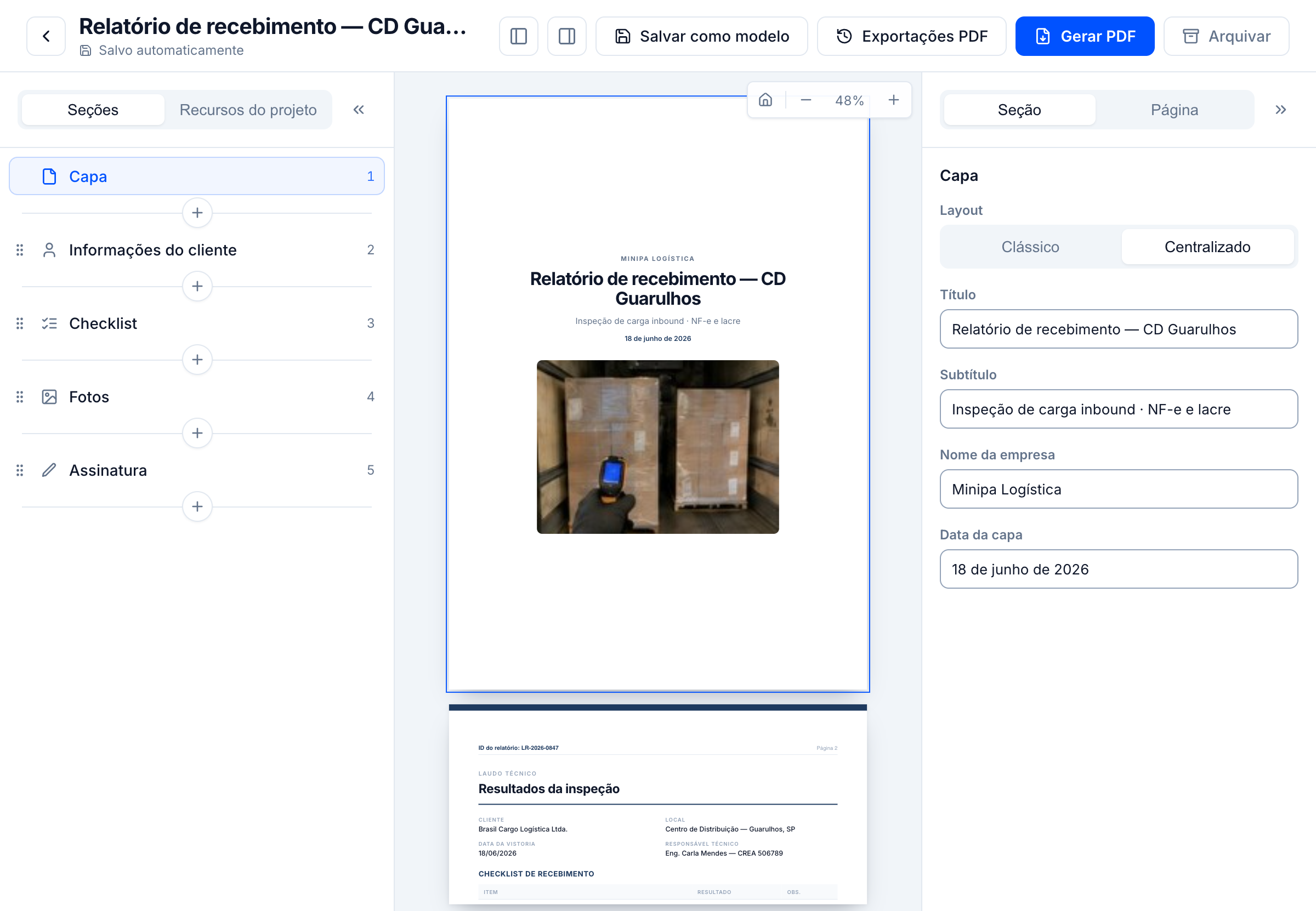Switch to the Seção properties tab

[x=1019, y=110]
